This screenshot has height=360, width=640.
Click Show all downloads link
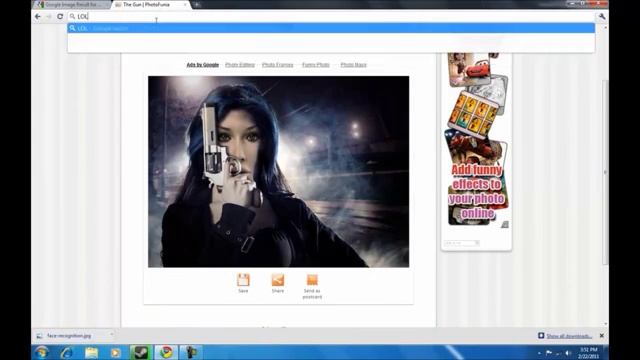[x=569, y=336]
